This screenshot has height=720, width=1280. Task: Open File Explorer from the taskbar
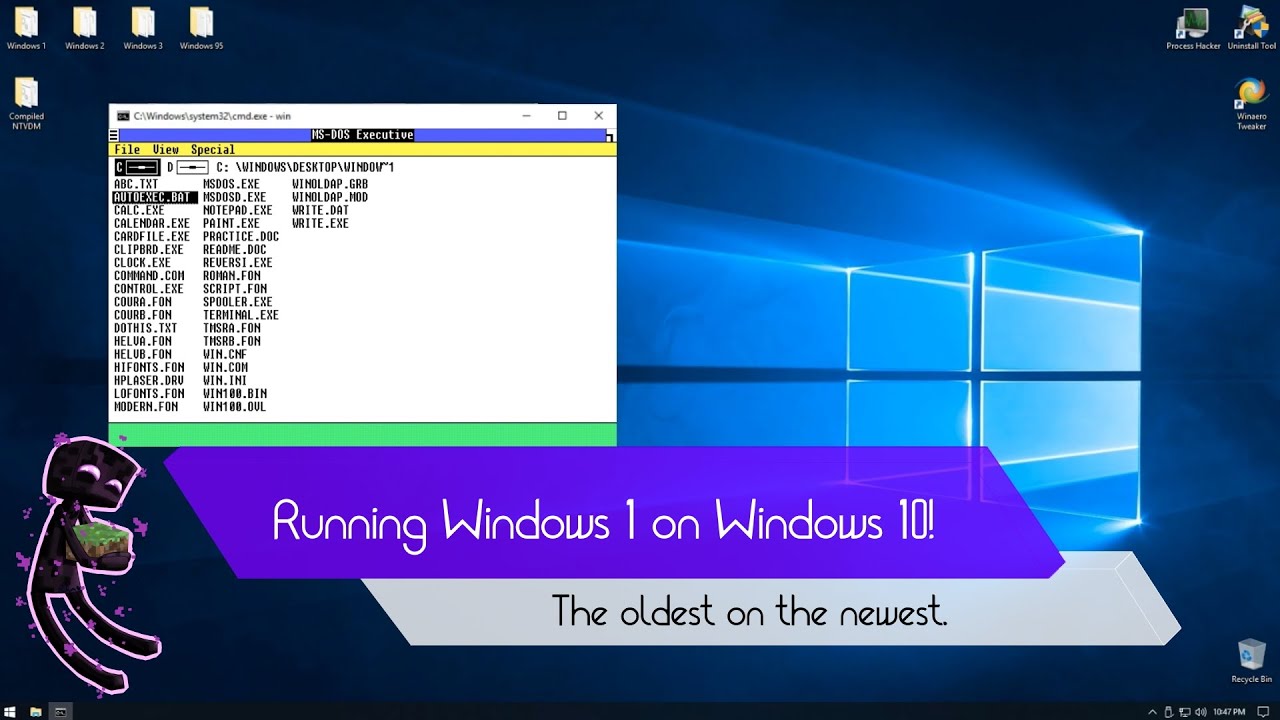[36, 712]
